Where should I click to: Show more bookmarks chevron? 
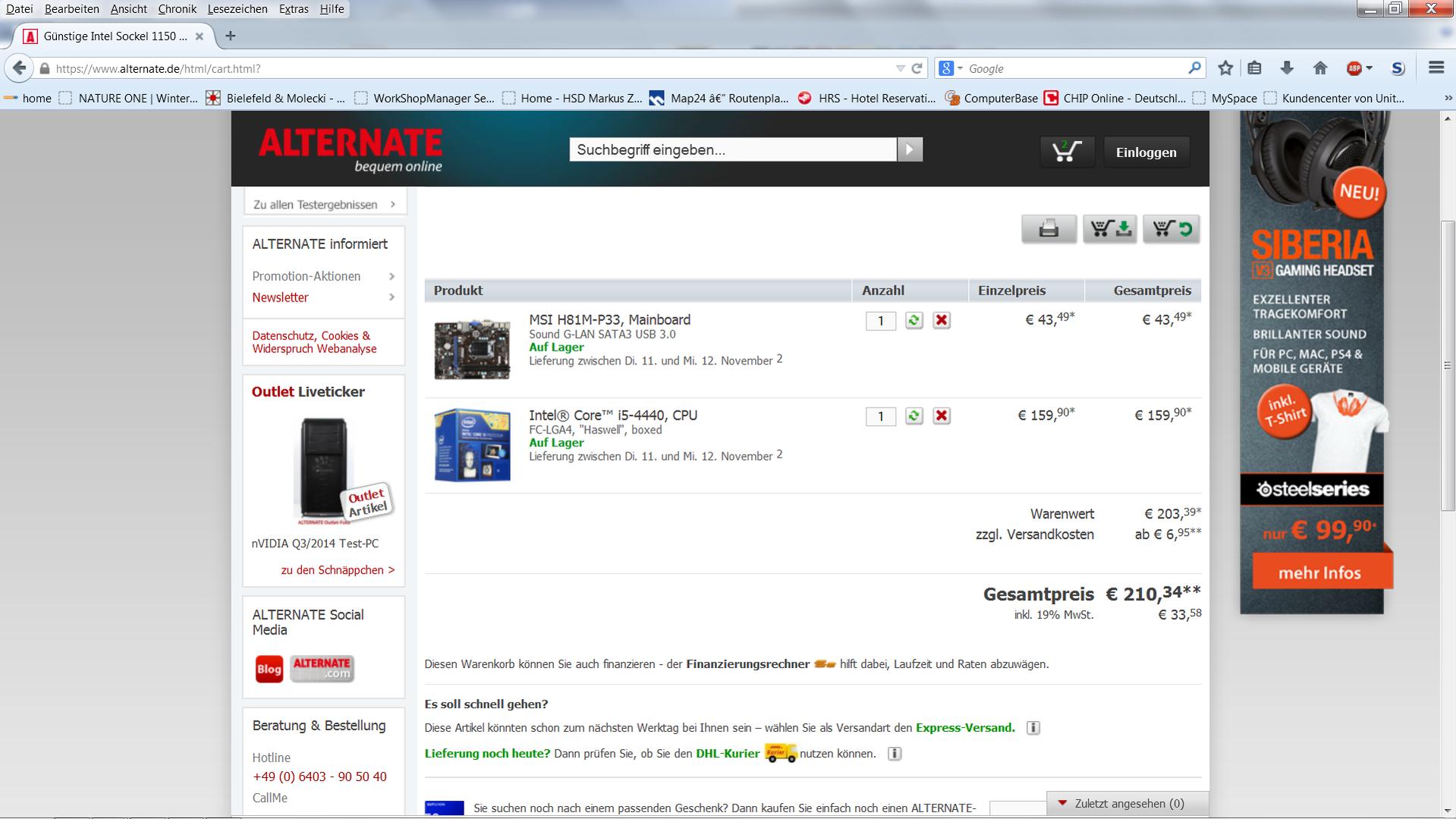coord(1447,98)
